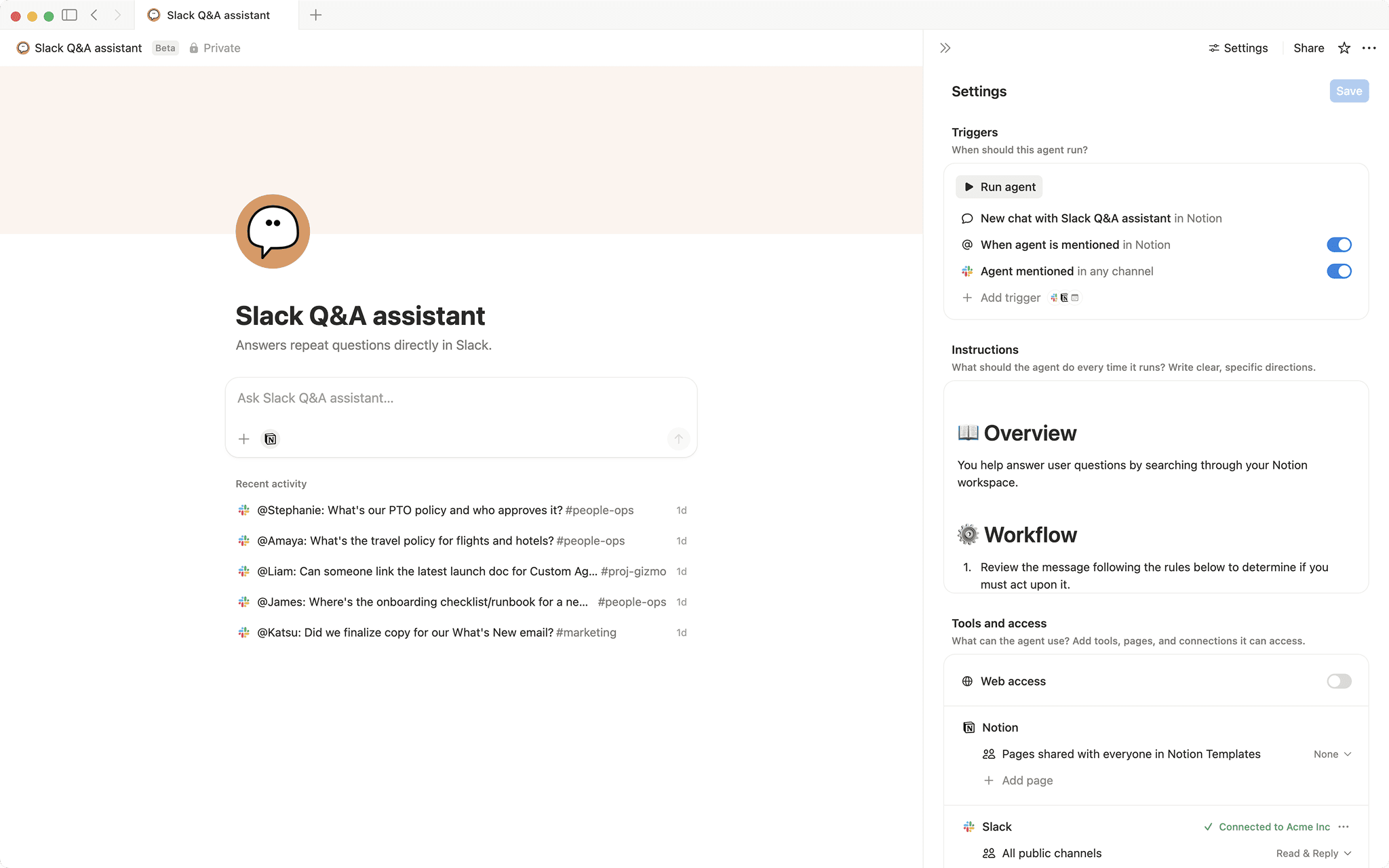This screenshot has height=868, width=1389.
Task: Click the plus icon in the ask input box
Action: point(243,439)
